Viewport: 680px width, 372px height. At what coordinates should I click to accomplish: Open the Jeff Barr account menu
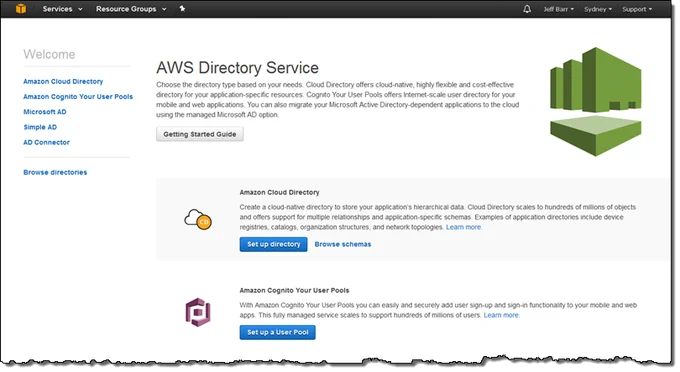pyautogui.click(x=559, y=9)
